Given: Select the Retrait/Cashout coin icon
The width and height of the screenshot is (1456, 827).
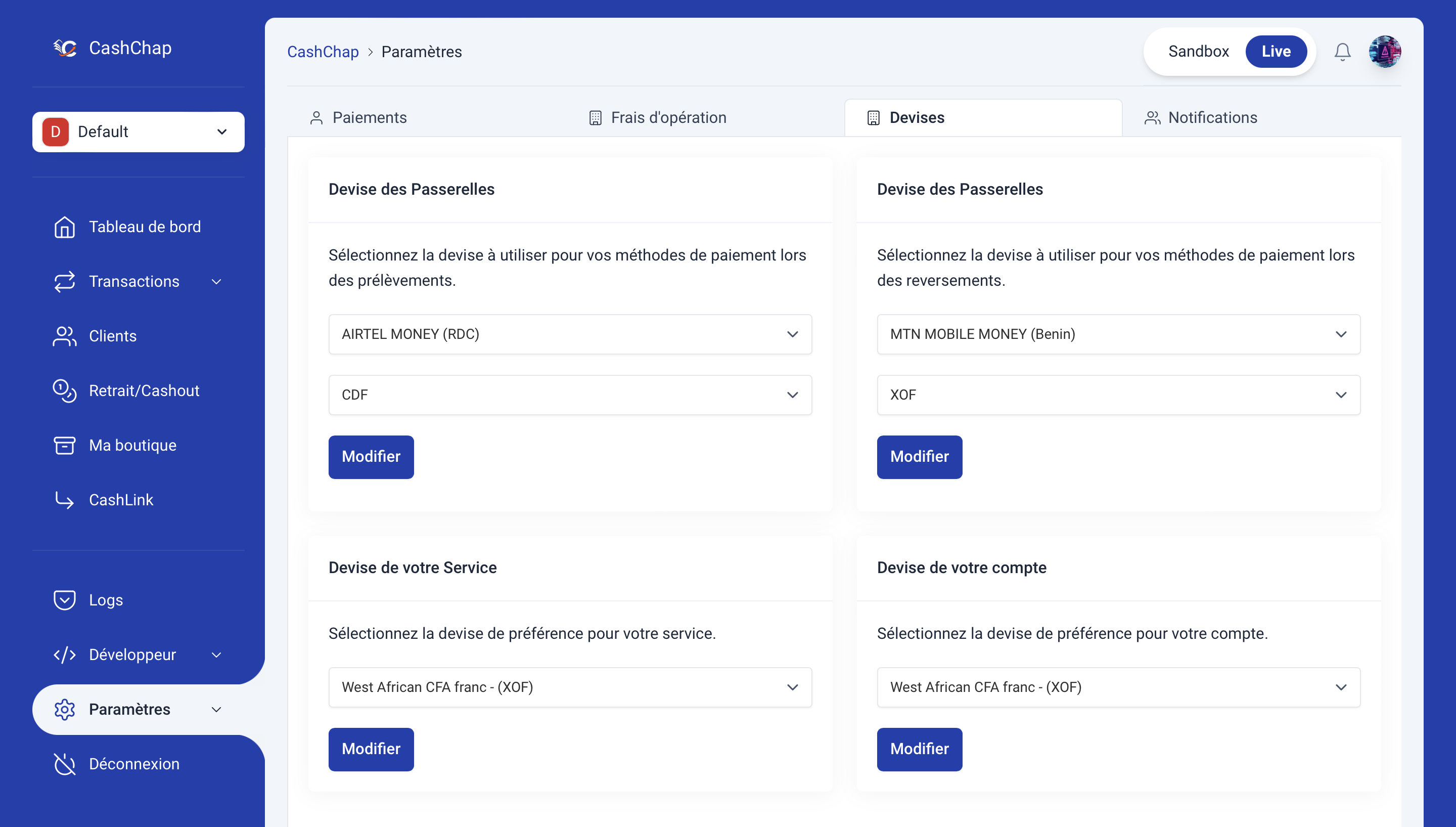Looking at the screenshot, I should coord(64,390).
